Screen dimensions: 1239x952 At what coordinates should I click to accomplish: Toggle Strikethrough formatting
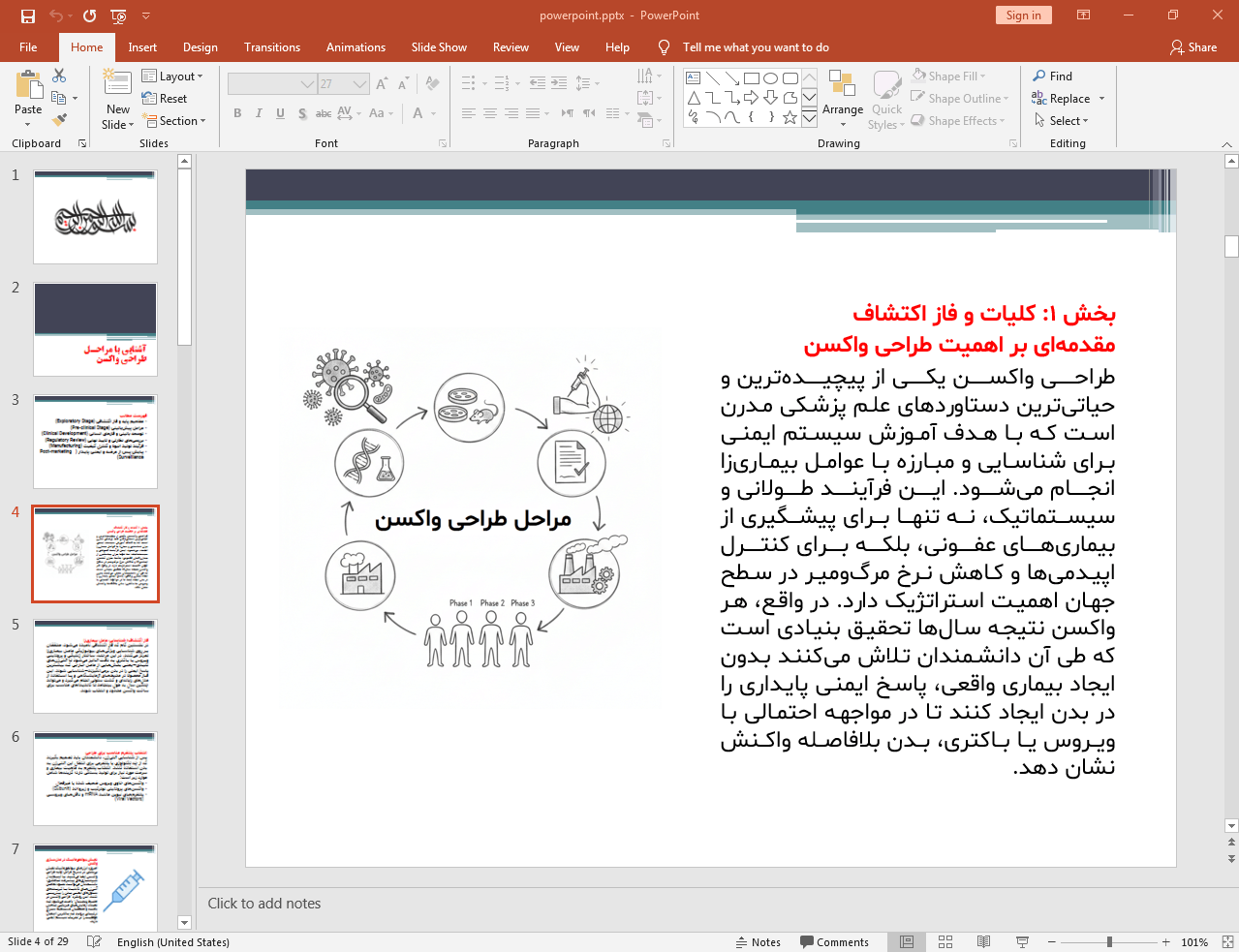(x=324, y=113)
